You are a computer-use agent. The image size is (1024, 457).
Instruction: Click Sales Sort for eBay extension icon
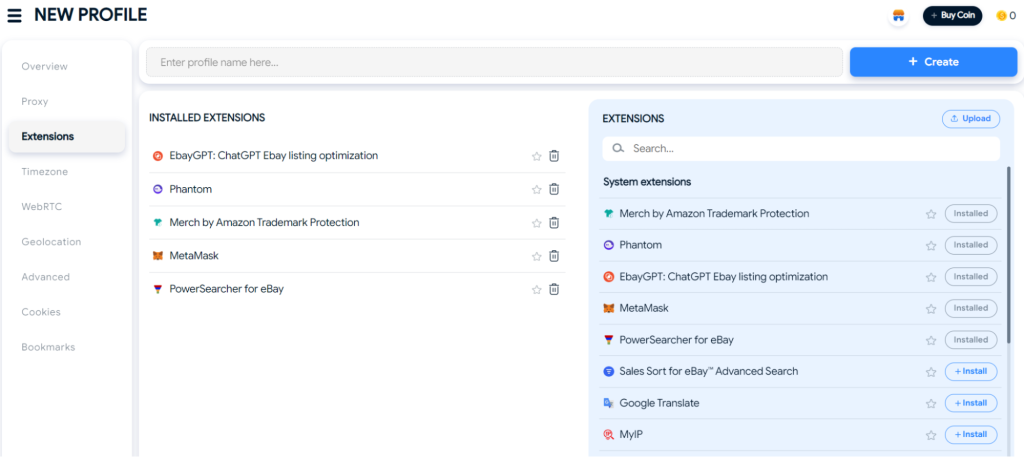click(x=609, y=371)
